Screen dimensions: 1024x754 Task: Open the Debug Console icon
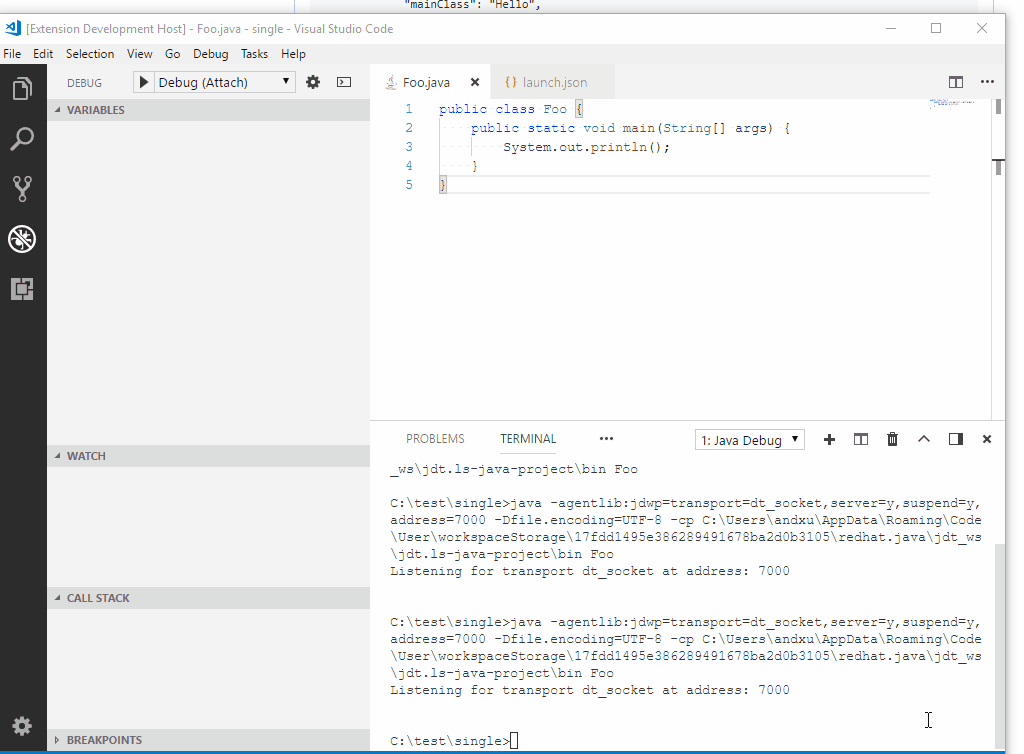coord(343,82)
